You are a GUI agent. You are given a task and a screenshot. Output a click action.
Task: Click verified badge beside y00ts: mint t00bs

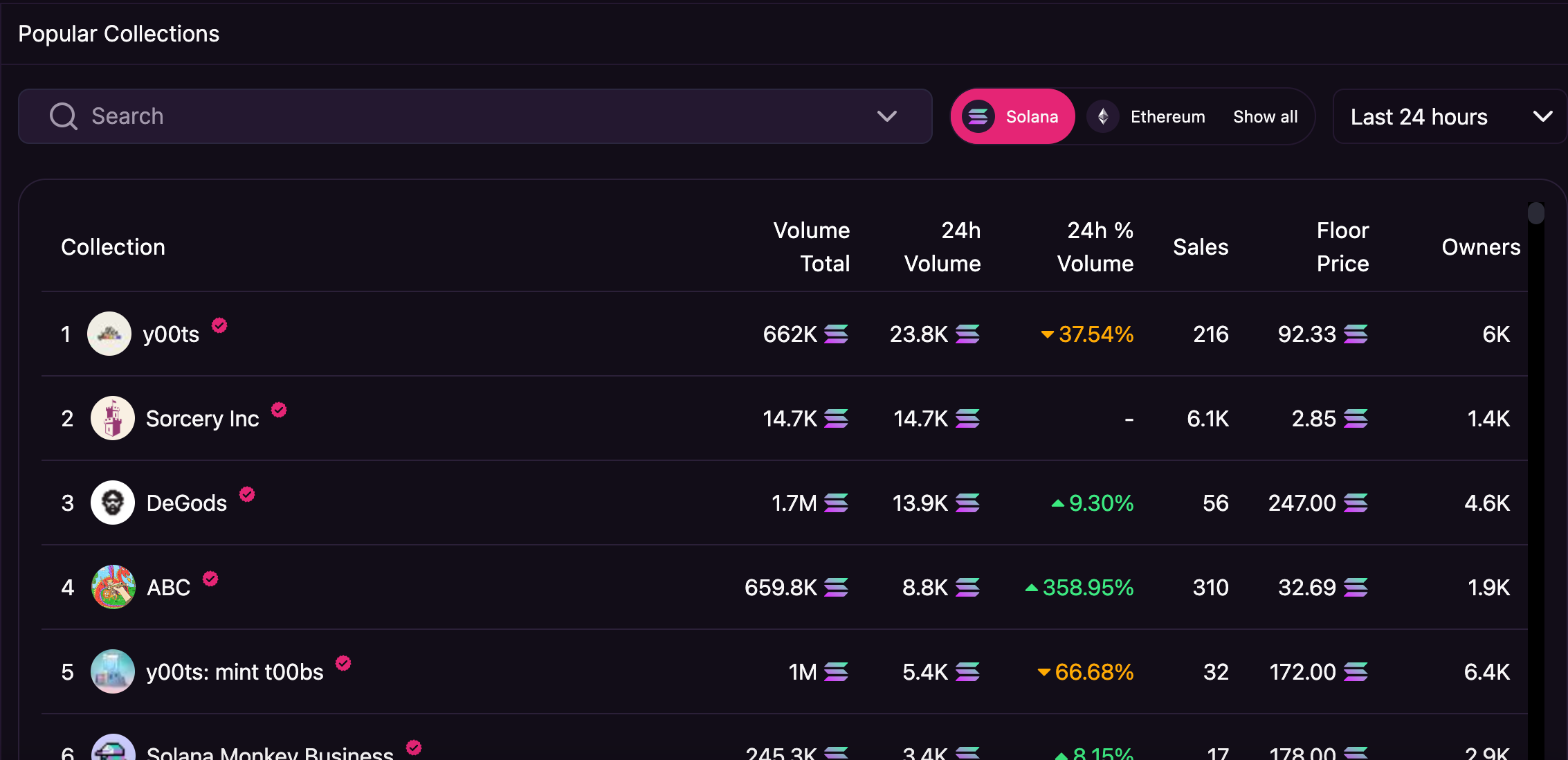click(x=343, y=663)
